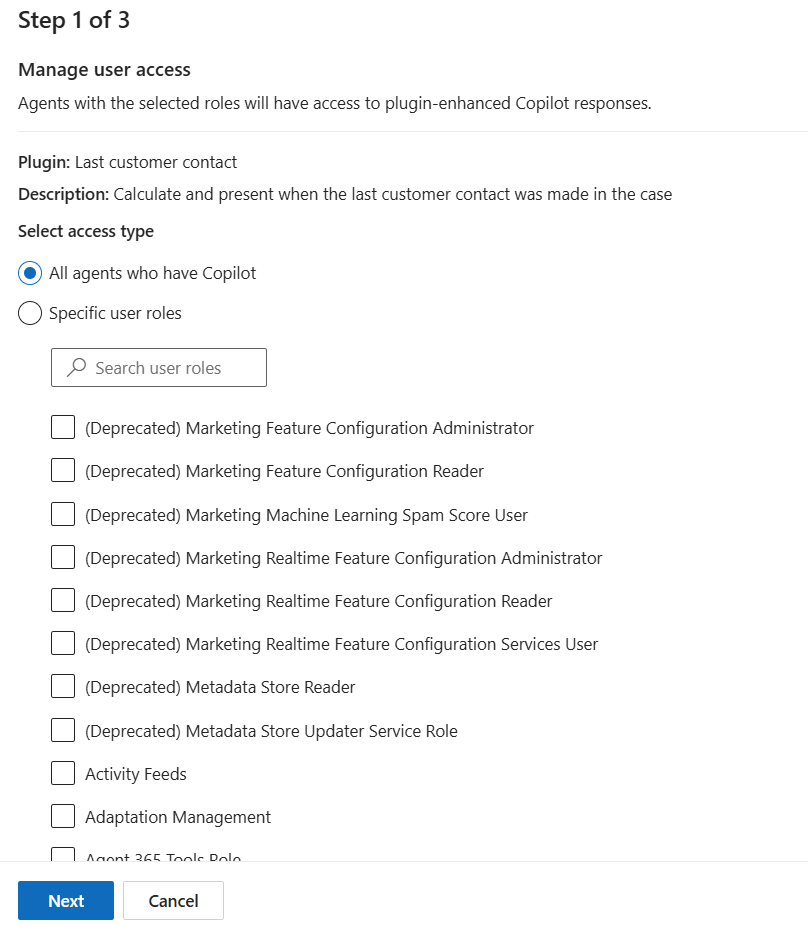Select Marketing Realtime Feature Configuration Reader

63,601
